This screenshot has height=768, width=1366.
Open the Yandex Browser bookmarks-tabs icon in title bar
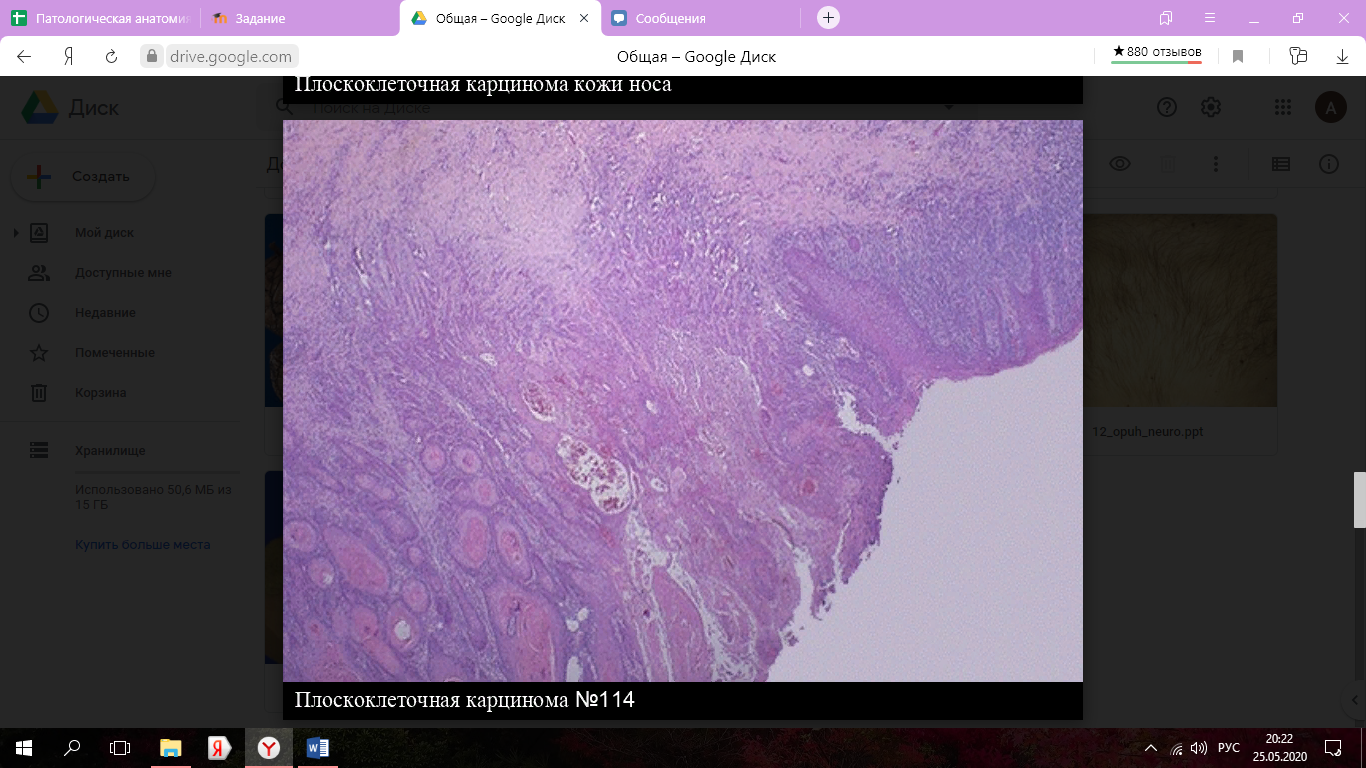tap(1166, 18)
